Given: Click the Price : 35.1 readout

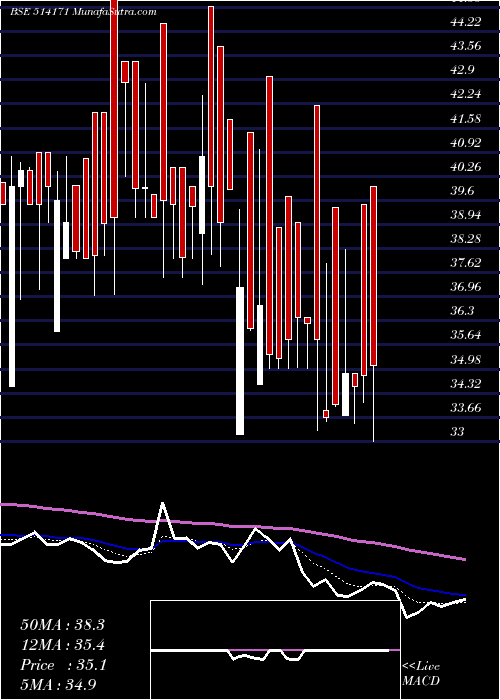Looking at the screenshot, I should [x=63, y=665].
